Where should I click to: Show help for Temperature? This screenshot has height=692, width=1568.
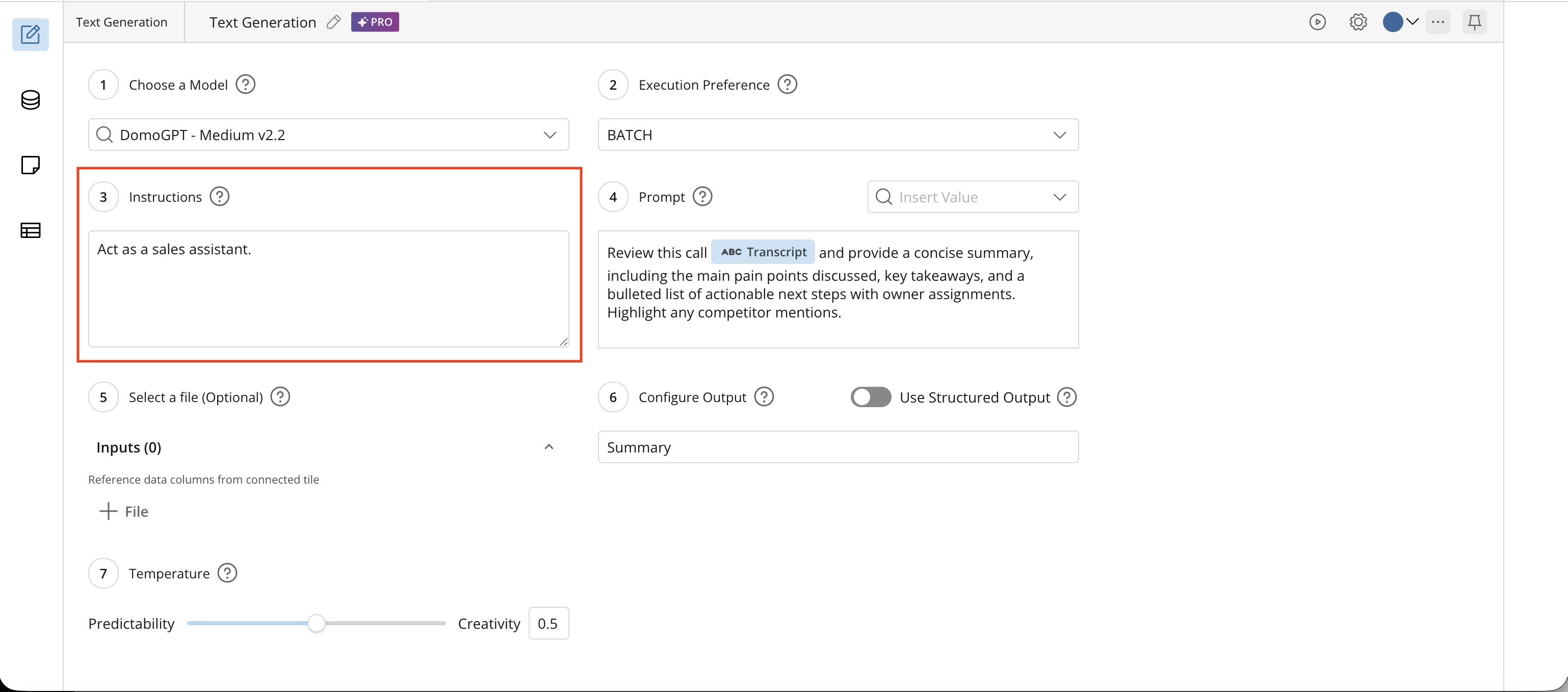pyautogui.click(x=227, y=573)
